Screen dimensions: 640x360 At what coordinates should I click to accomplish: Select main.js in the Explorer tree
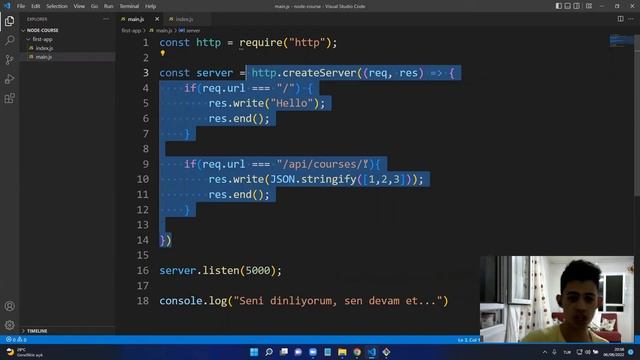pos(67,57)
